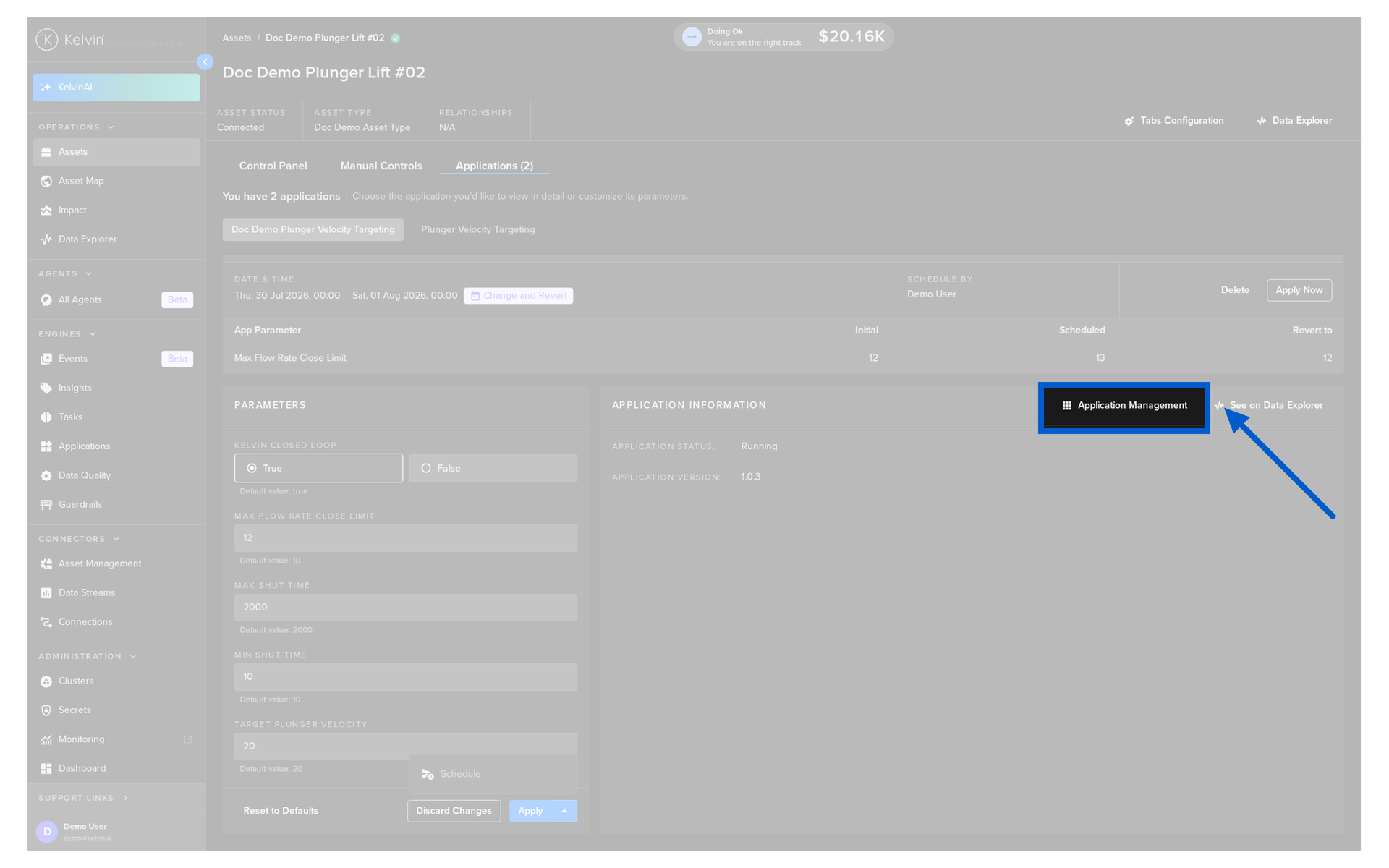The width and height of the screenshot is (1389, 868).
Task: Click Reset to Defaults
Action: 281,811
